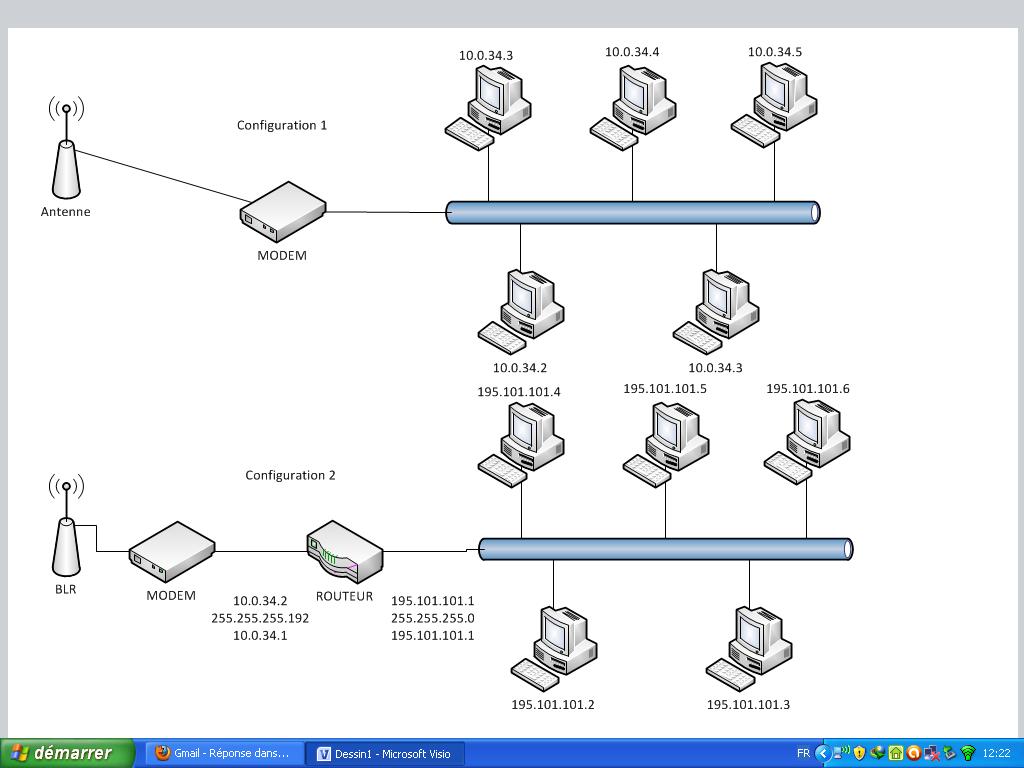1024x768 pixels.
Task: Click the green house tray icon
Action: [x=896, y=753]
